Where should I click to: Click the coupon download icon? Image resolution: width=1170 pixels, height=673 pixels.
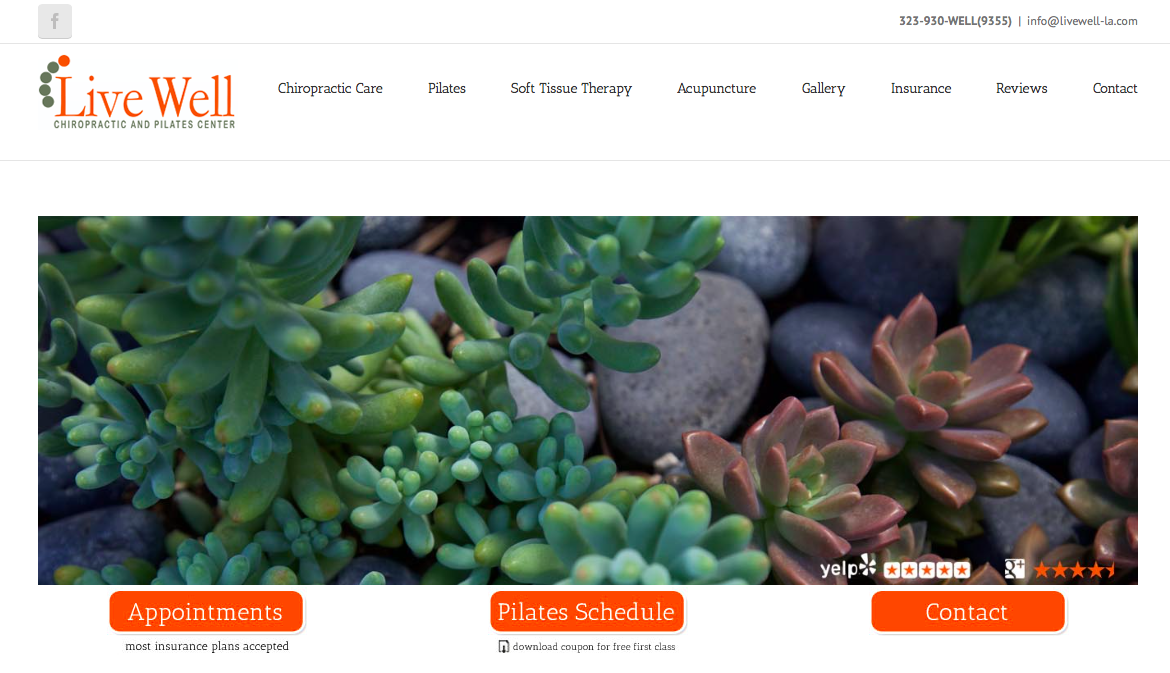(x=504, y=647)
